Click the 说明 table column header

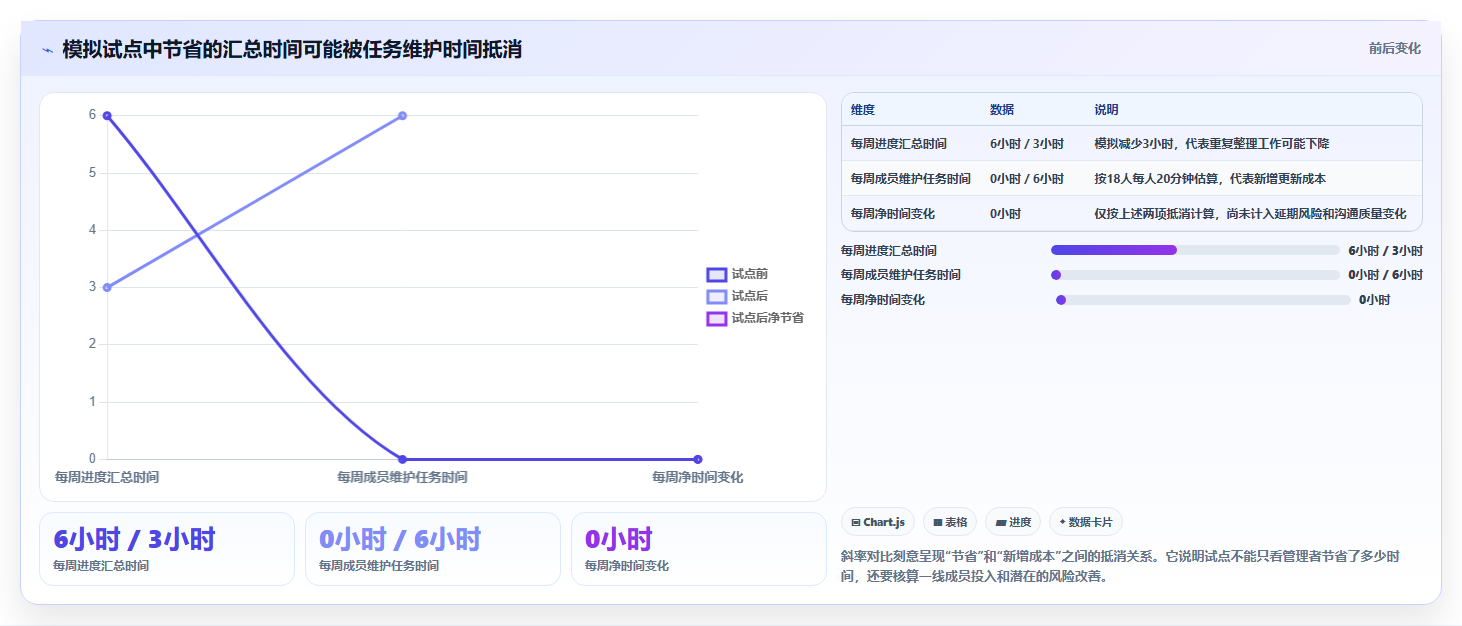point(1107,110)
